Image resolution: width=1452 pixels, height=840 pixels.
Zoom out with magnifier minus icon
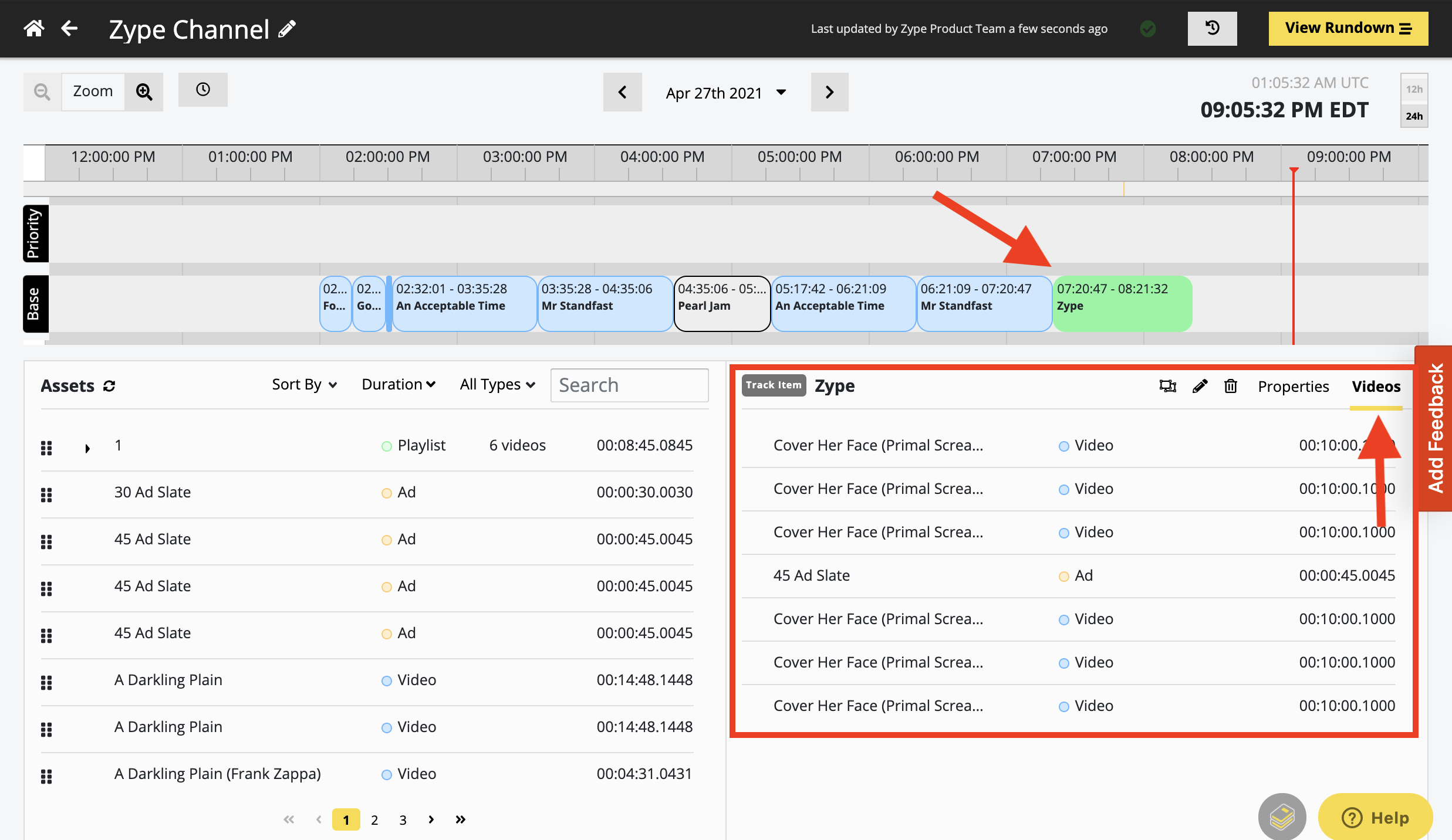coord(42,92)
